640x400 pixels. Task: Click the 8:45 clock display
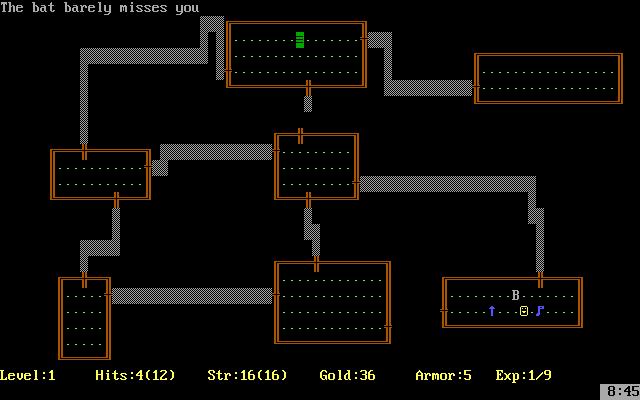(x=621, y=392)
